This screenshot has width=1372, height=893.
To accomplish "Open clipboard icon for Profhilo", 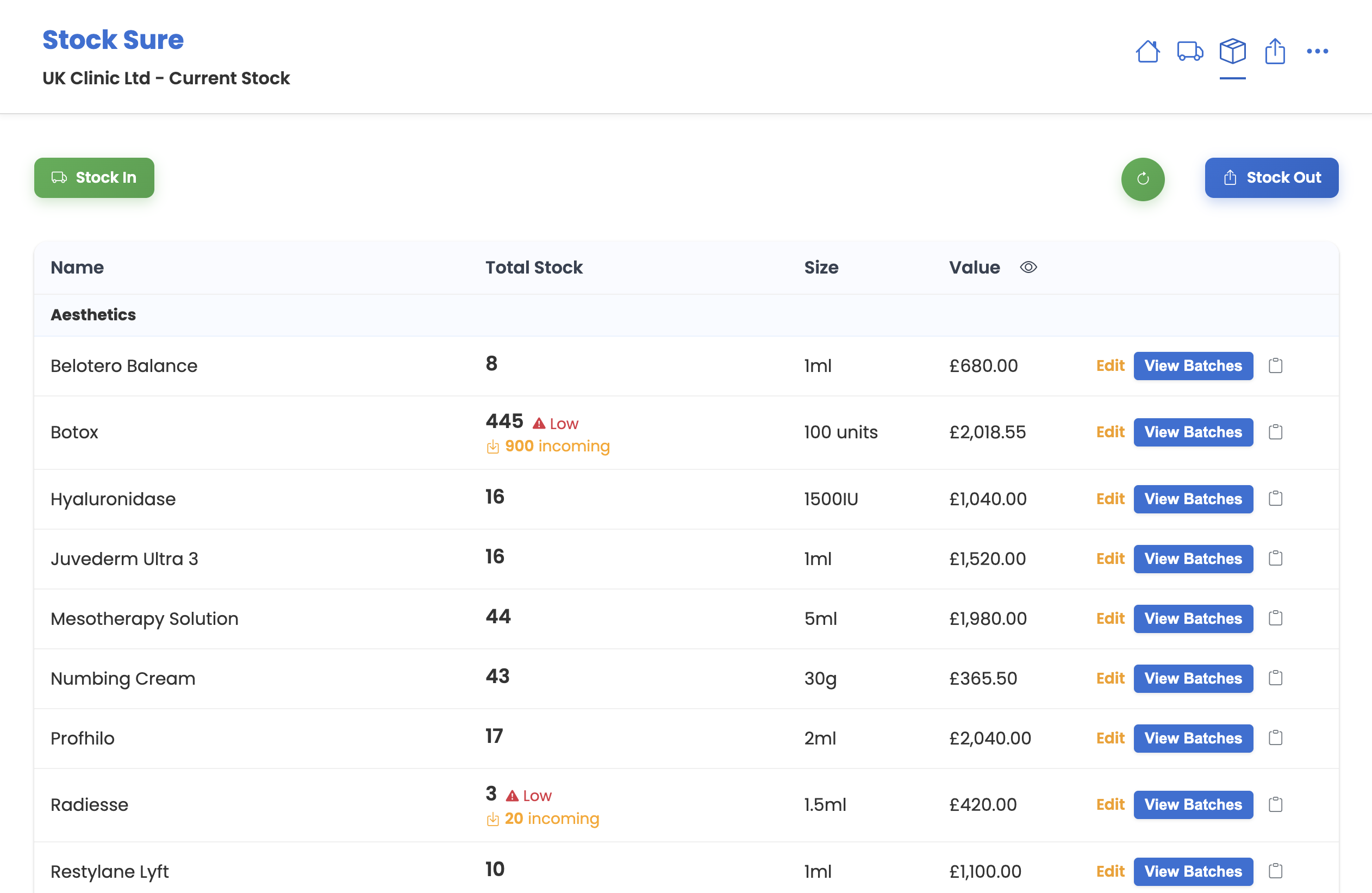I will [x=1275, y=739].
